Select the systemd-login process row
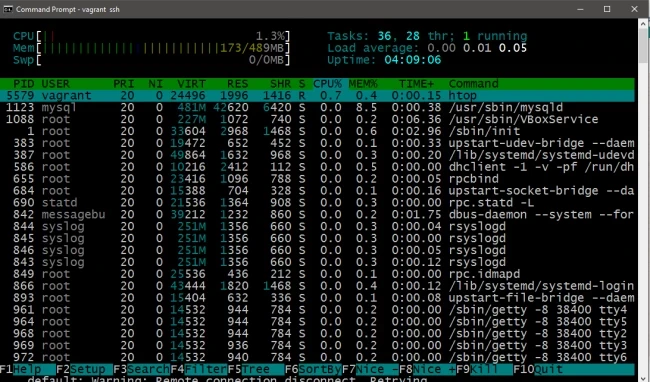Image resolution: width=650 pixels, height=382 pixels. point(317,286)
